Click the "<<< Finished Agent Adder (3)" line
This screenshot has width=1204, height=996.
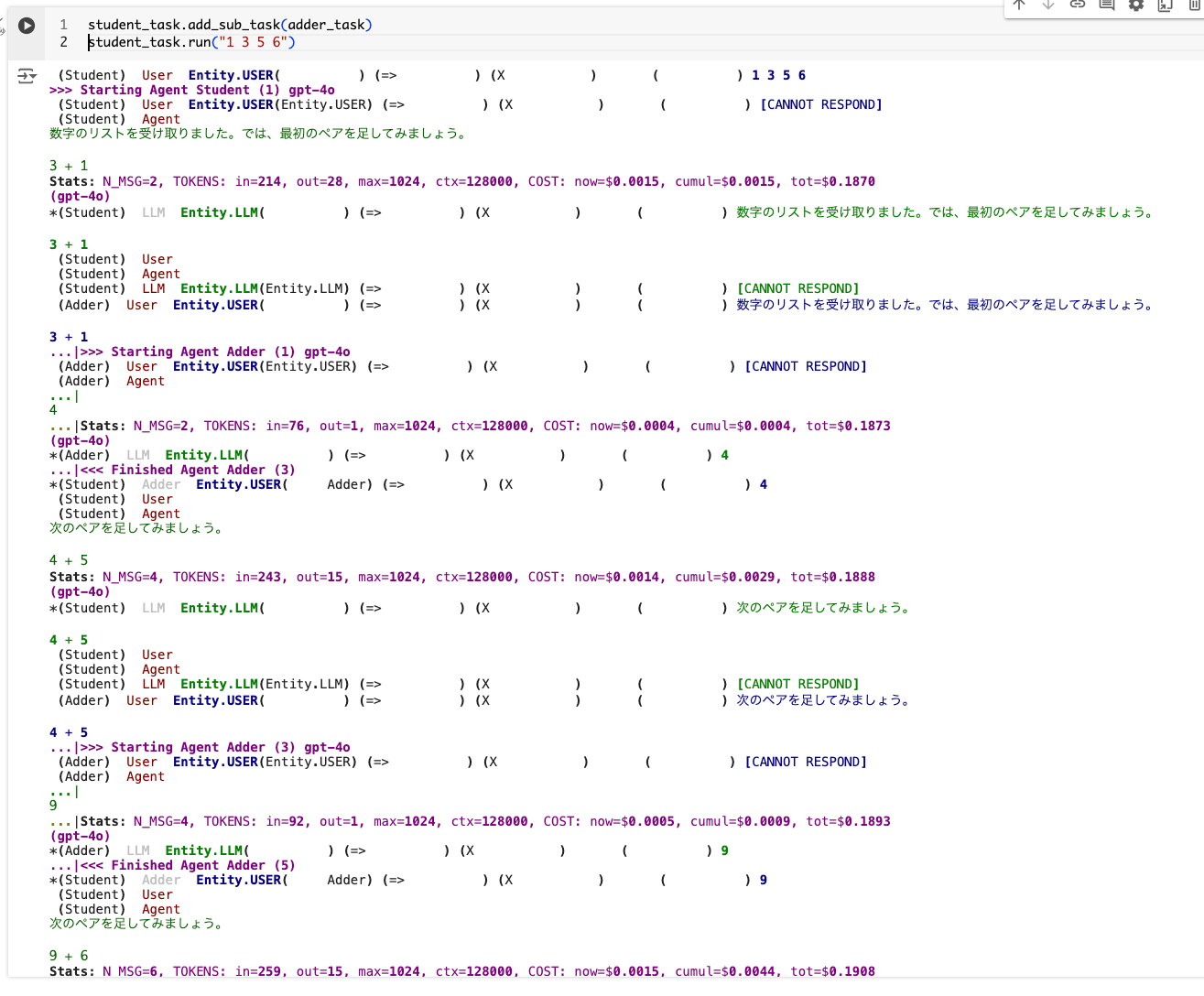(188, 470)
